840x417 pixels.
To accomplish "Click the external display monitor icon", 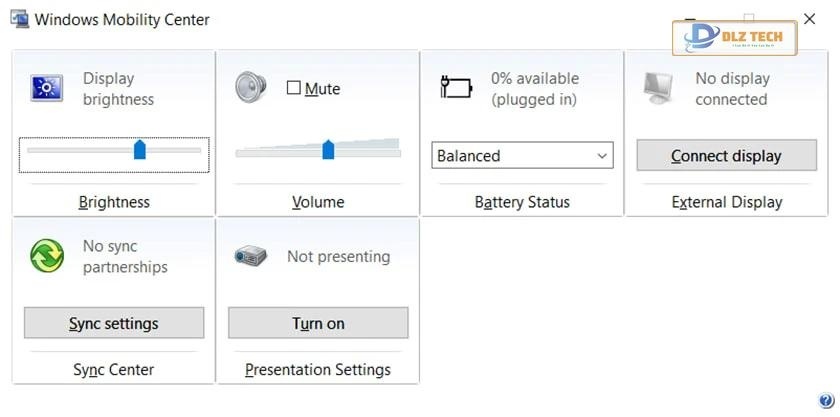I will click(660, 88).
